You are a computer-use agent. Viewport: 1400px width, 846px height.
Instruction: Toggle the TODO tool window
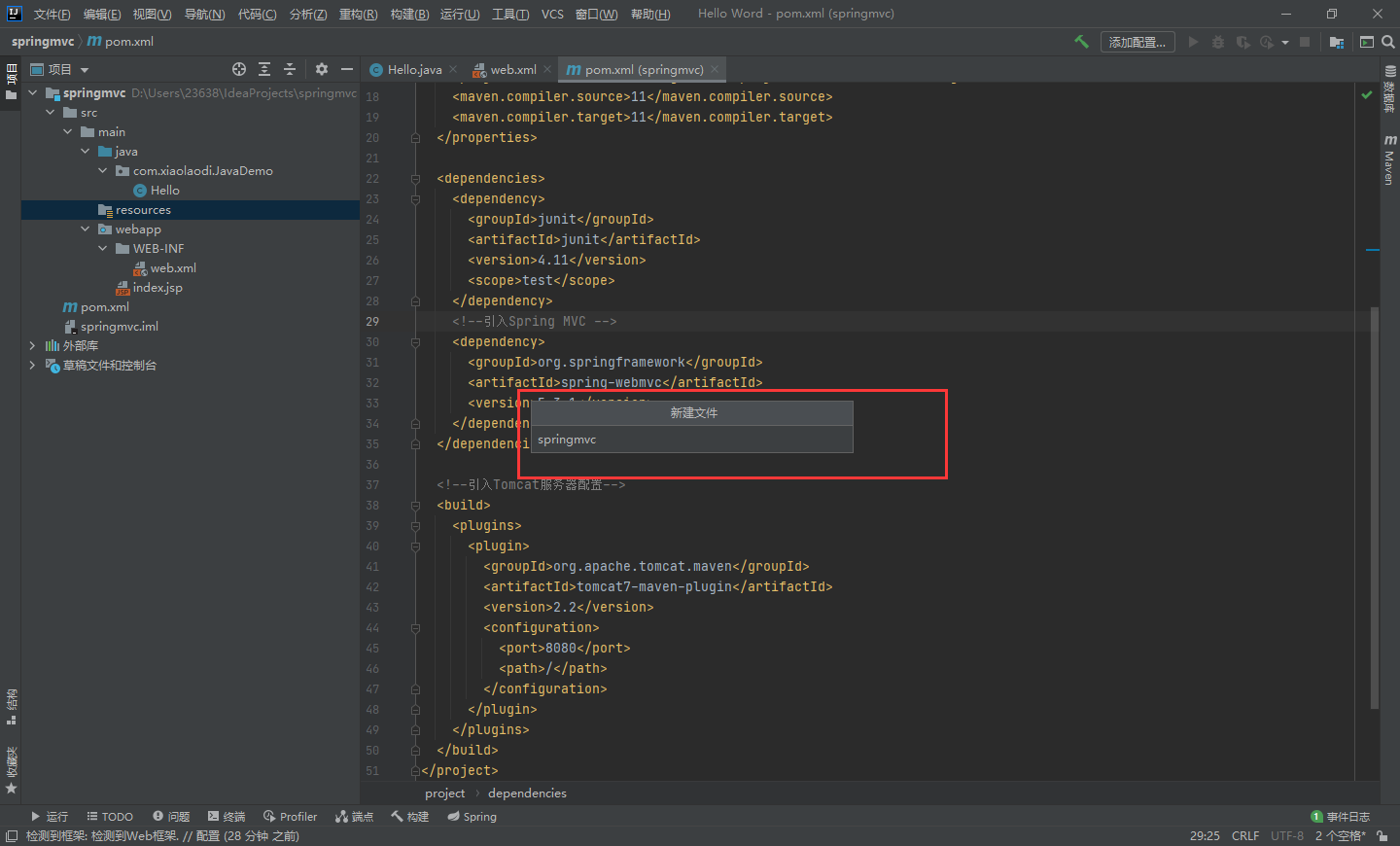(109, 816)
